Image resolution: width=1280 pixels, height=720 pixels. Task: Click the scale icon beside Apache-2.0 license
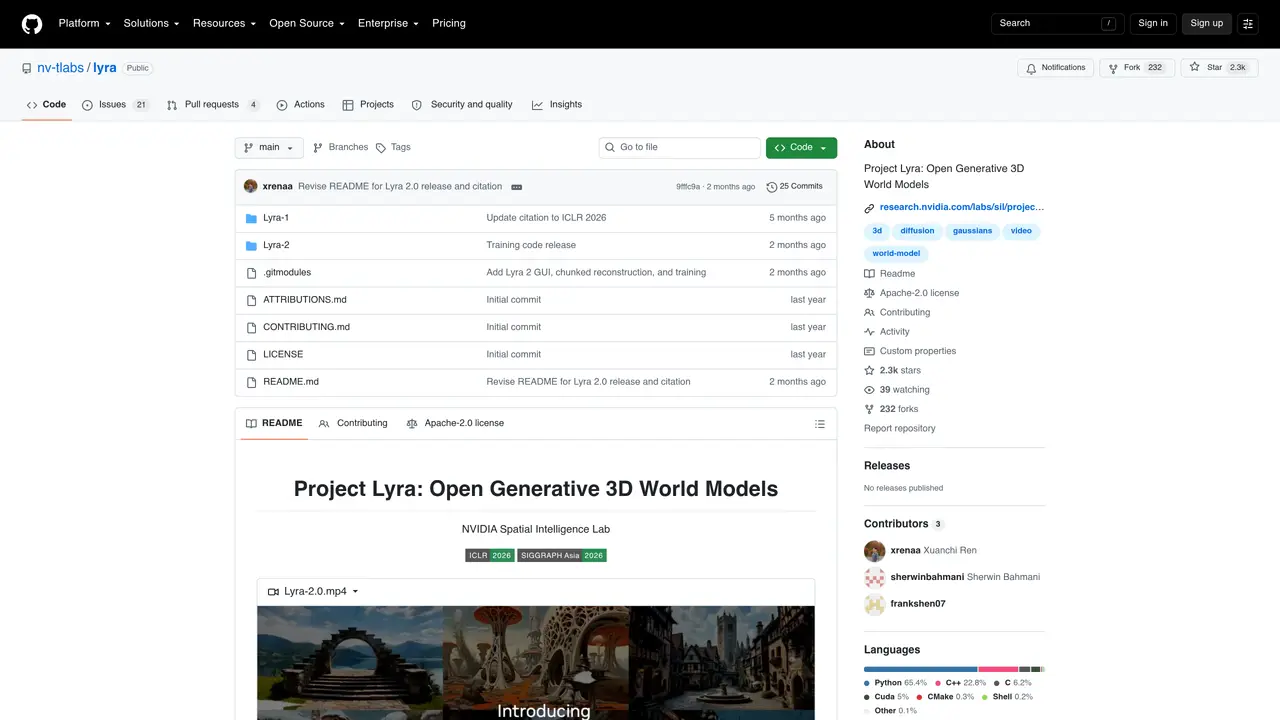coord(870,293)
